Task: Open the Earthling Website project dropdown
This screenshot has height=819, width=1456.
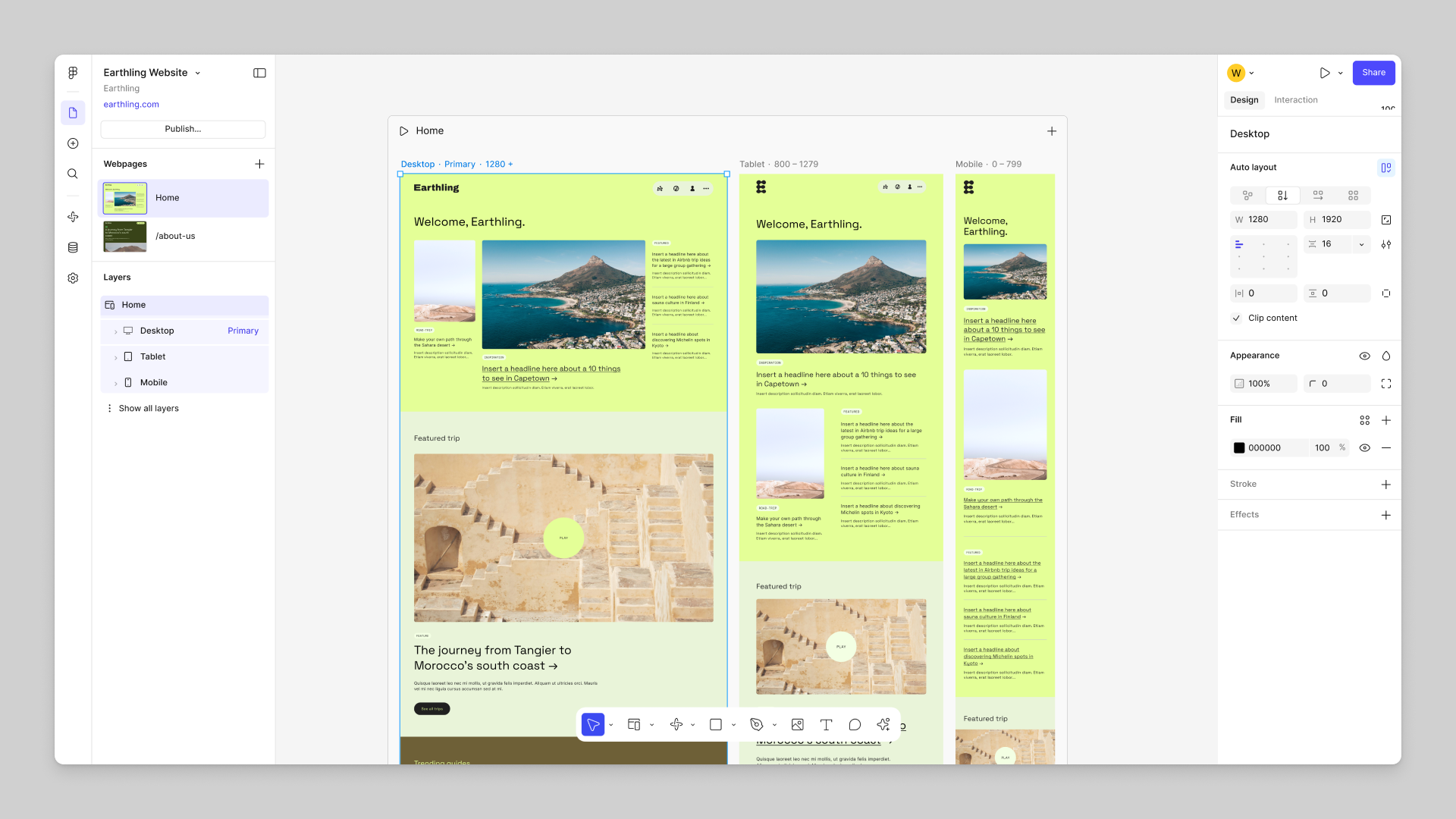Action: click(197, 72)
